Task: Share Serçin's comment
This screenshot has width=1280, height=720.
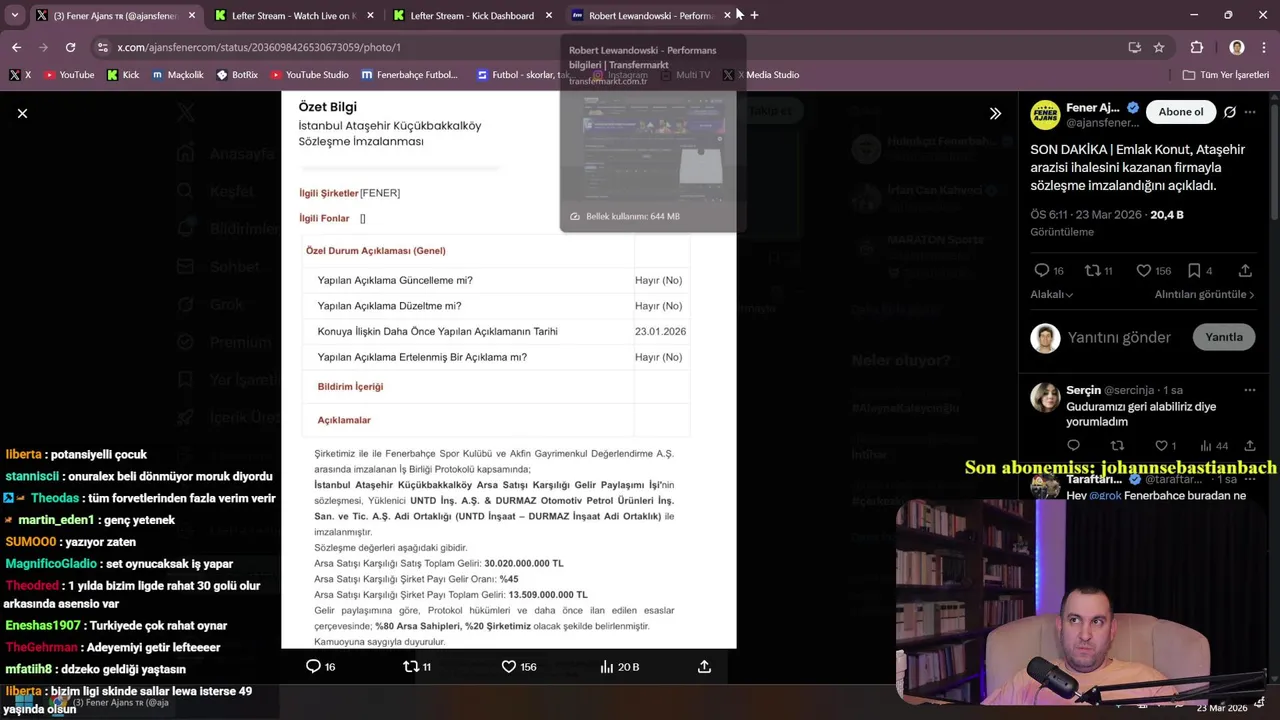Action: click(x=1250, y=446)
